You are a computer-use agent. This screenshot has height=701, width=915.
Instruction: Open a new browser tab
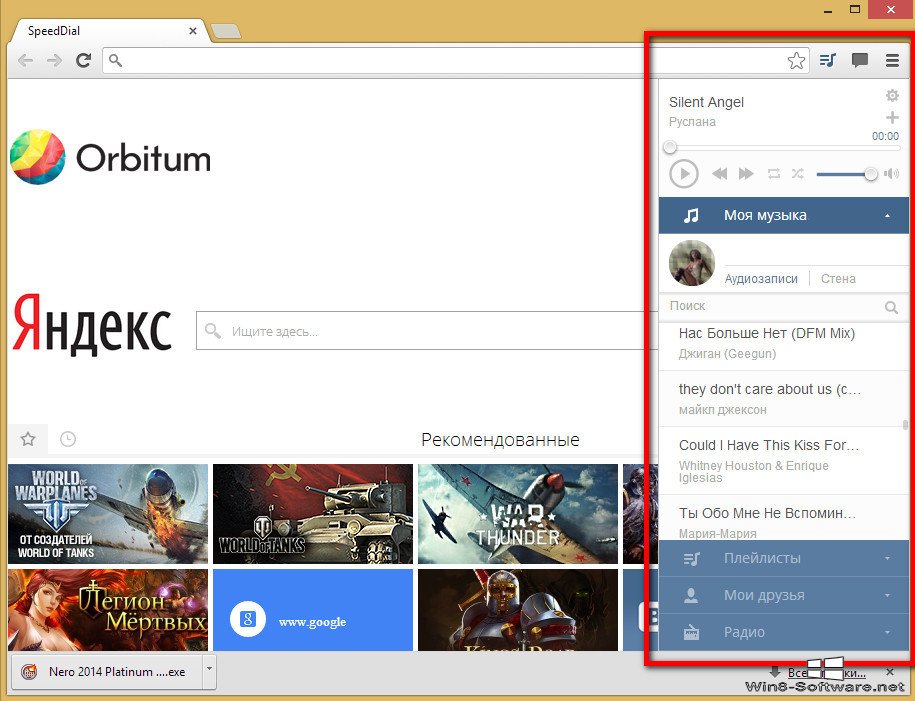(x=225, y=32)
